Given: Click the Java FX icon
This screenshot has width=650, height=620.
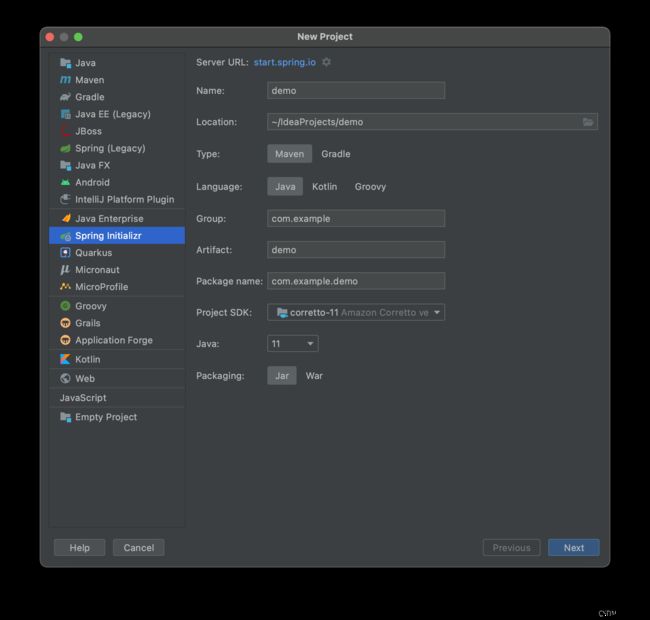Looking at the screenshot, I should pos(65,165).
